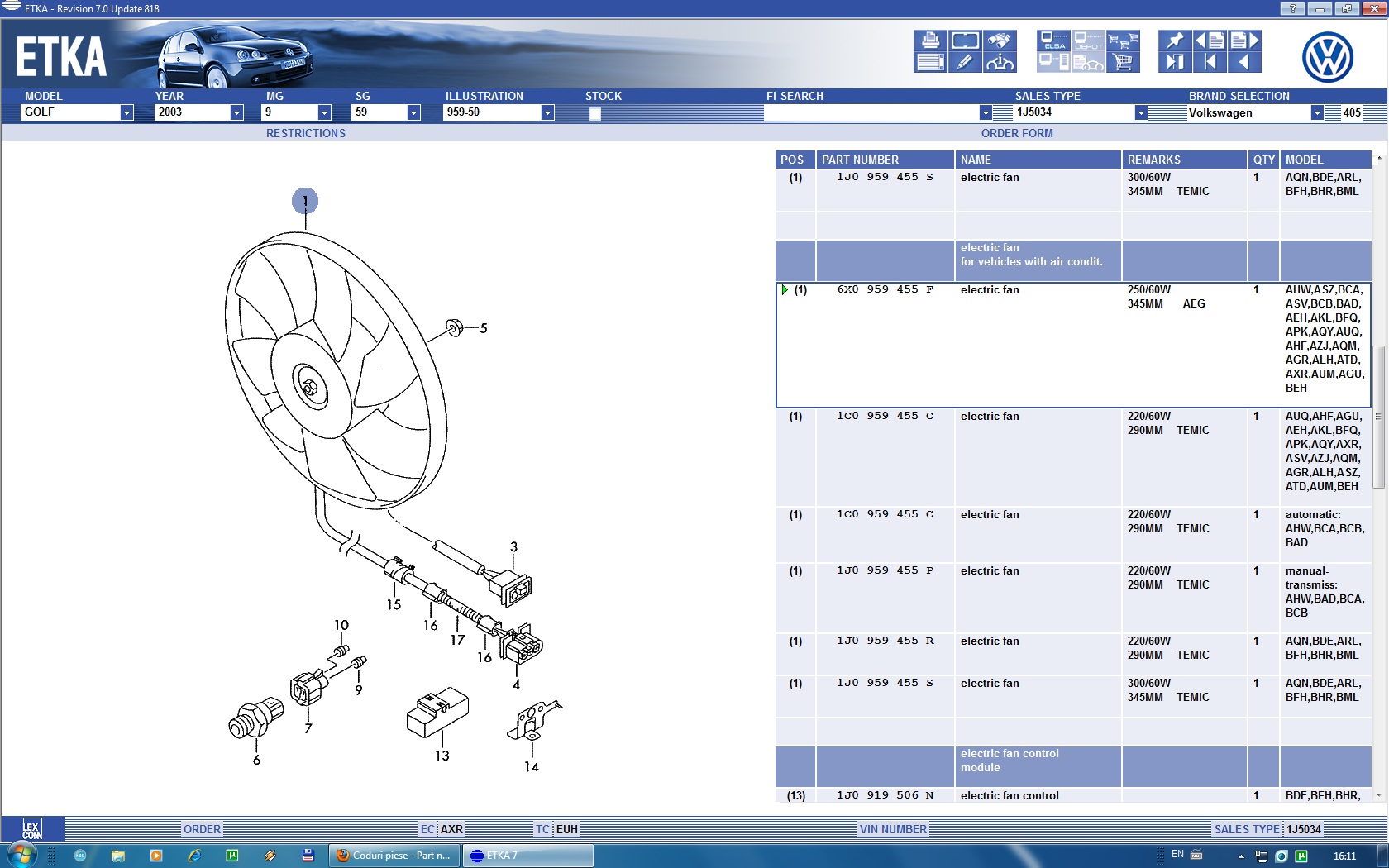Switch to Coduri piese taskbar window
Viewport: 1389px width, 868px height.
click(394, 856)
